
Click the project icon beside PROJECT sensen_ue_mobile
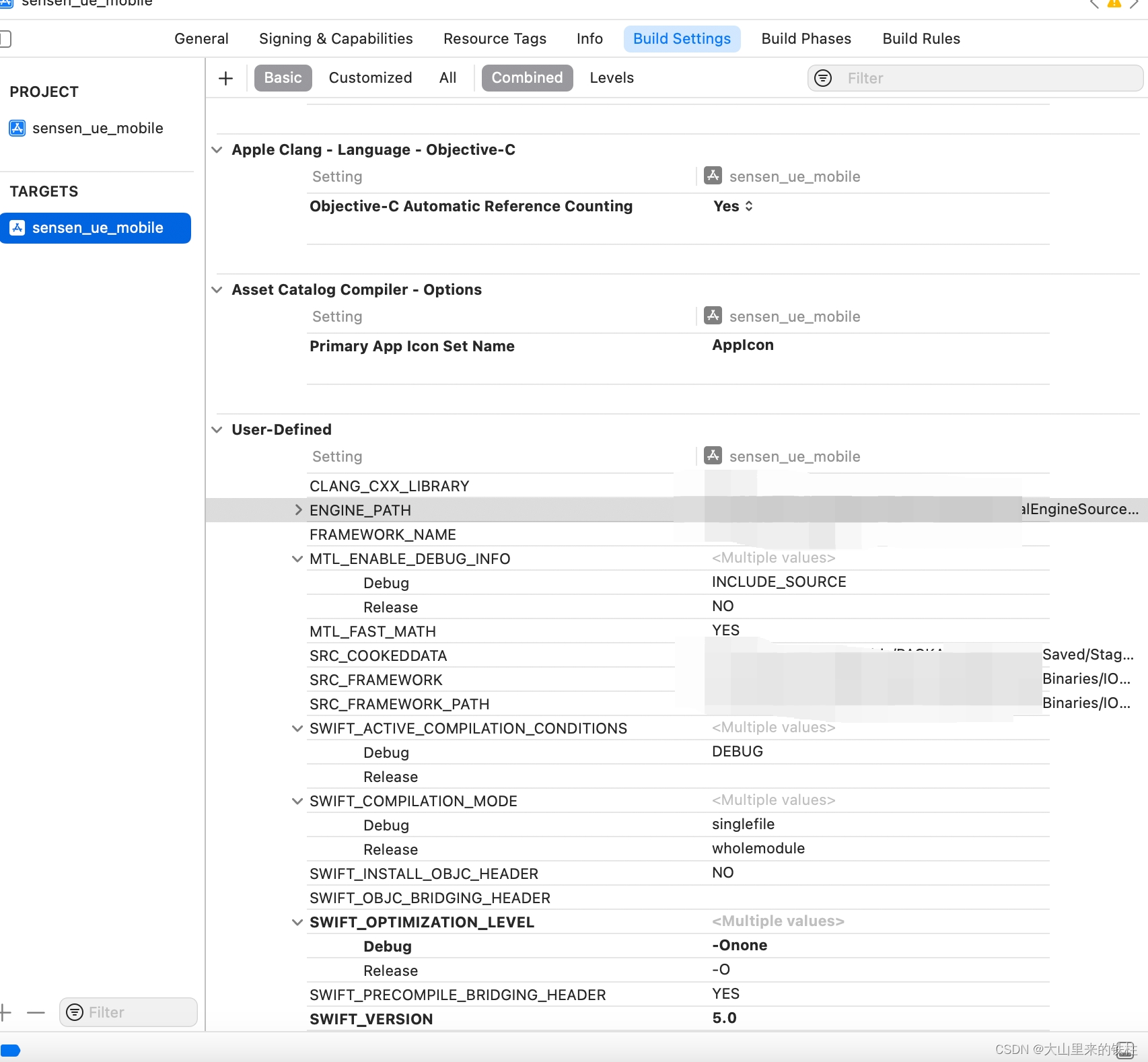click(17, 128)
